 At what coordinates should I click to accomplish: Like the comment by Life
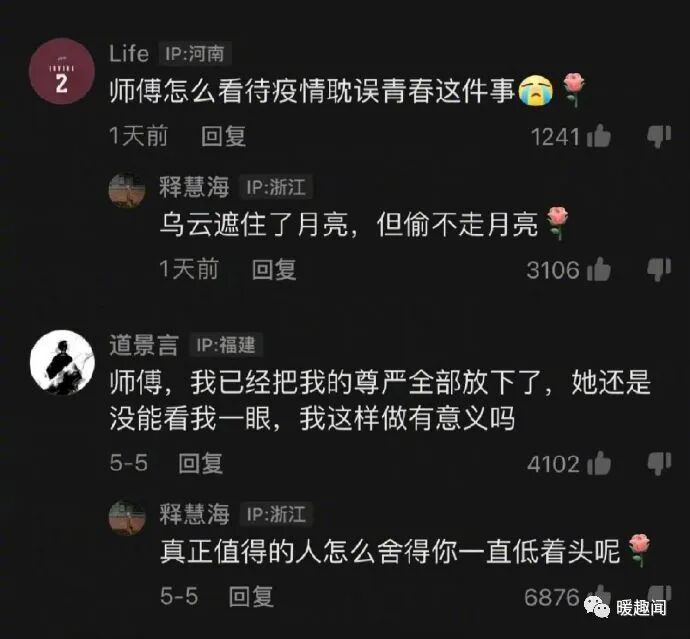click(598, 136)
